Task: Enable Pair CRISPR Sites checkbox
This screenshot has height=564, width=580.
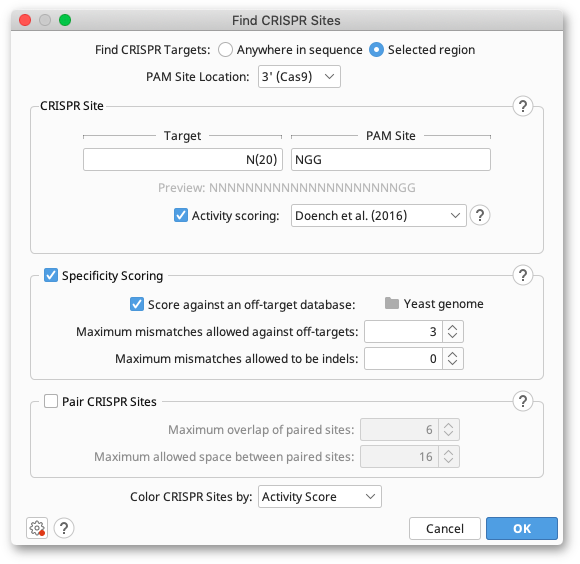Action: (51, 401)
